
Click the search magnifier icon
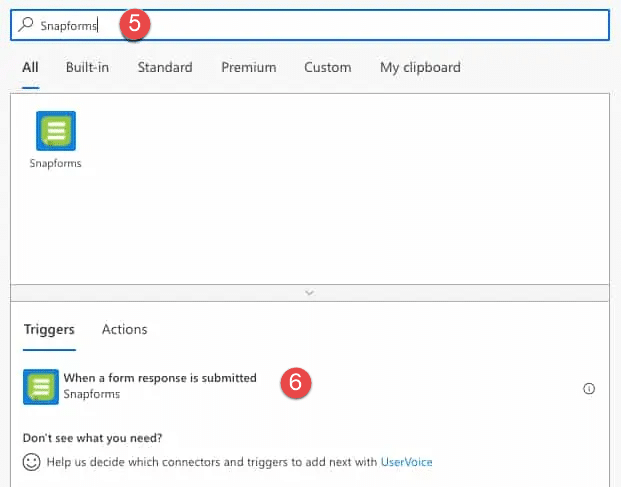click(x=26, y=25)
